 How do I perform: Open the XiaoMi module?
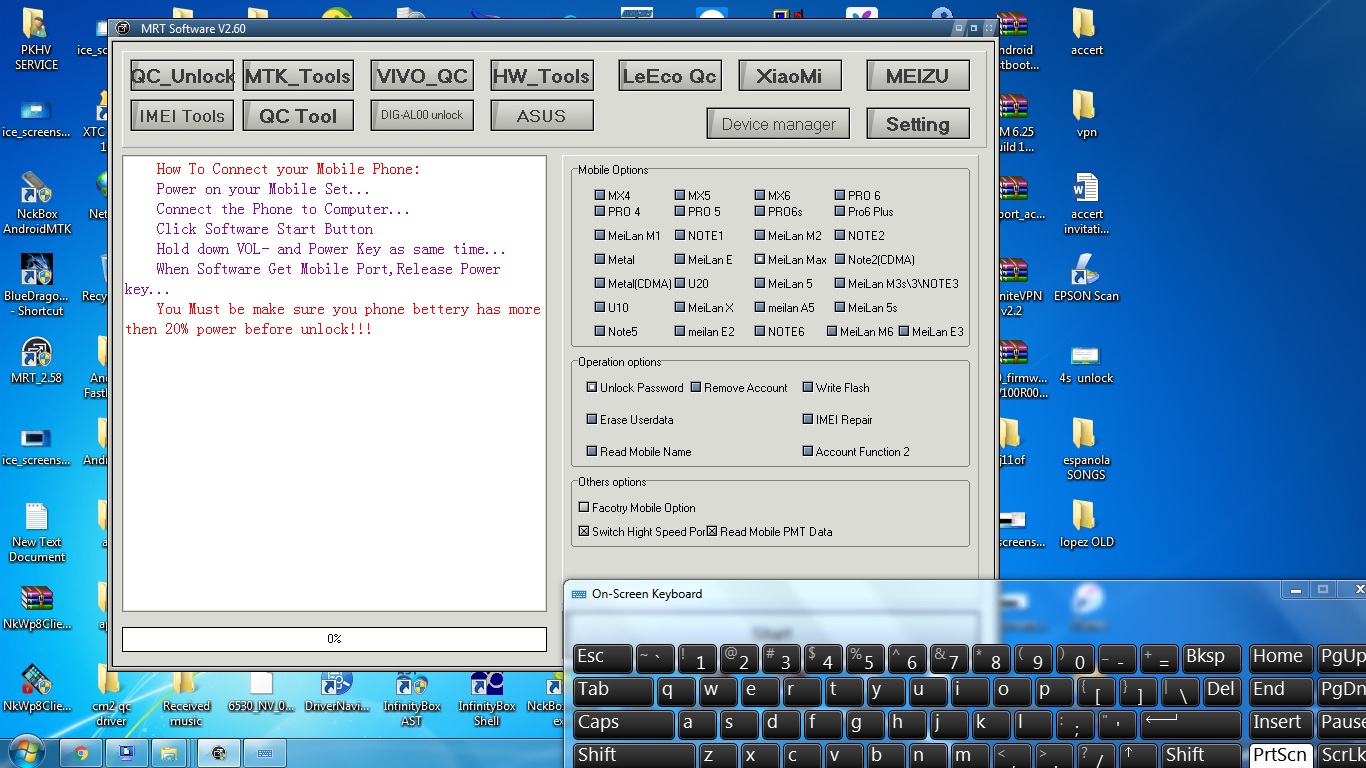(x=790, y=76)
